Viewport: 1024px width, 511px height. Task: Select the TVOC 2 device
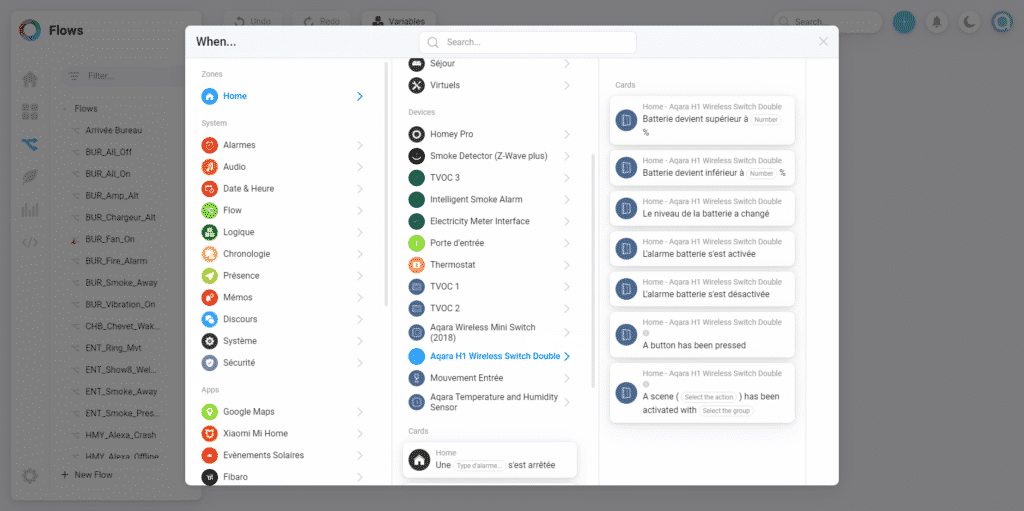click(x=489, y=308)
